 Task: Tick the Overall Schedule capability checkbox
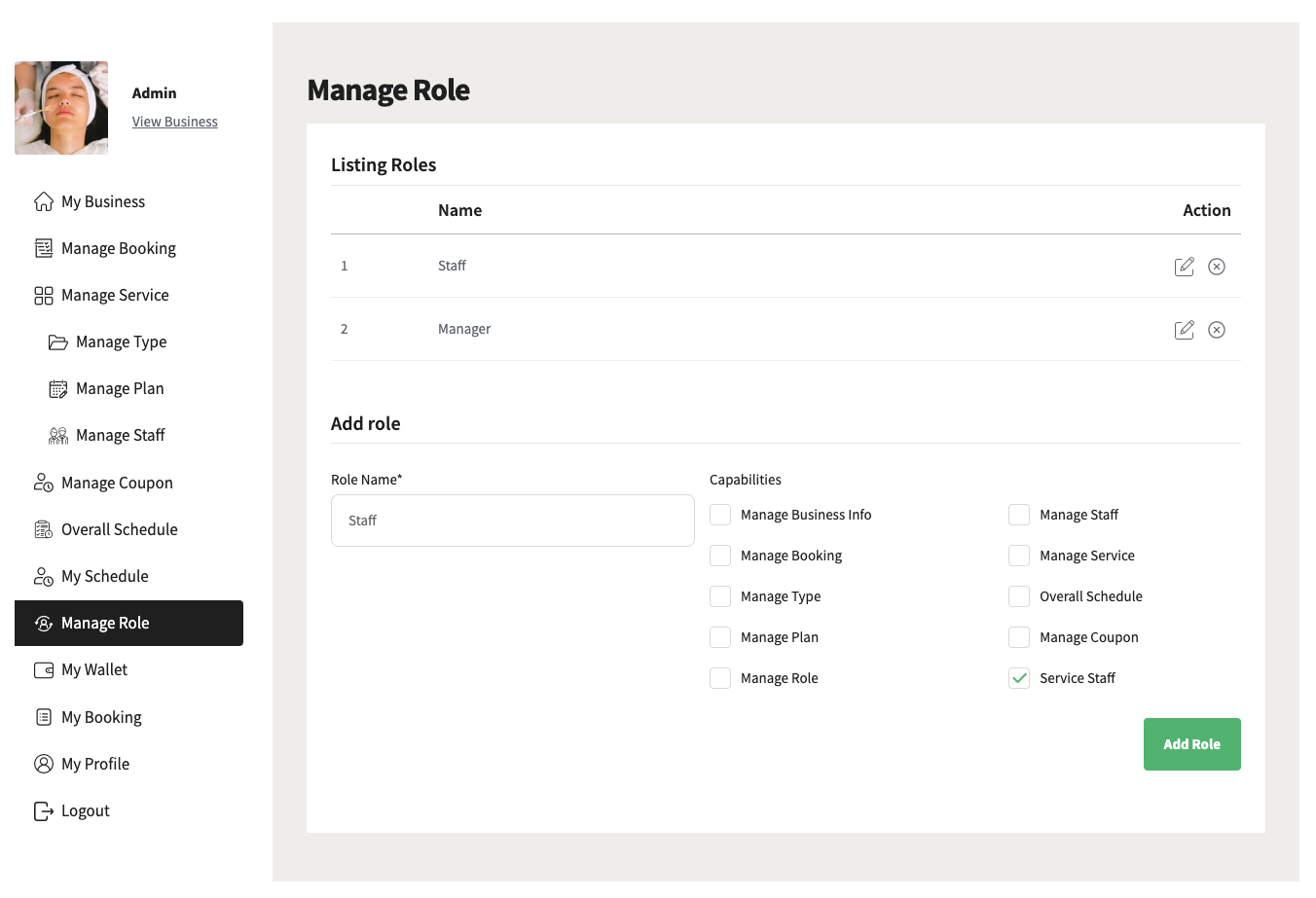click(x=1019, y=596)
